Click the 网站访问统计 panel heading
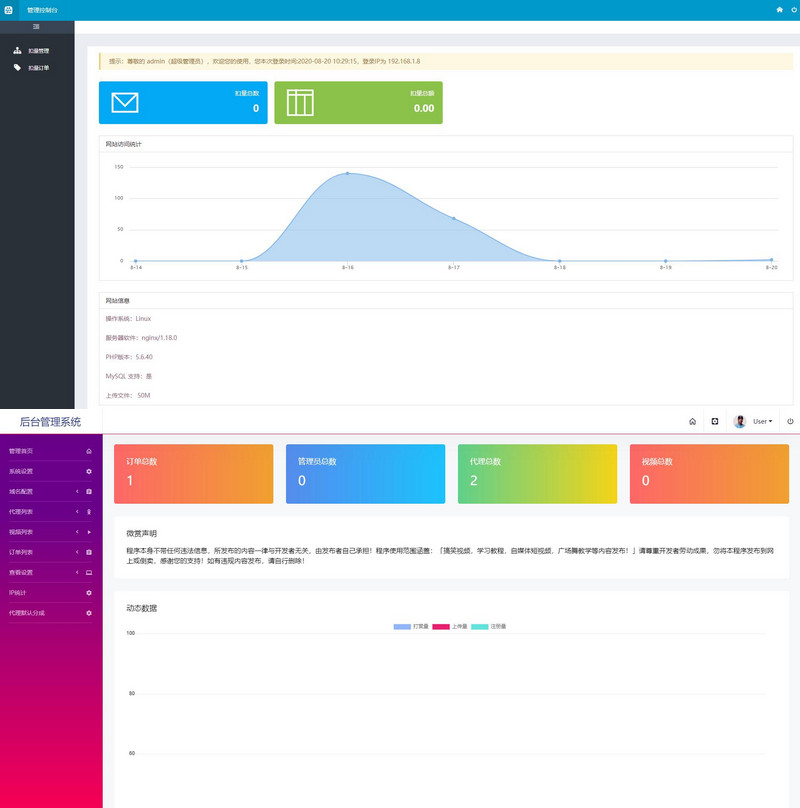This screenshot has width=800, height=808. tap(123, 144)
